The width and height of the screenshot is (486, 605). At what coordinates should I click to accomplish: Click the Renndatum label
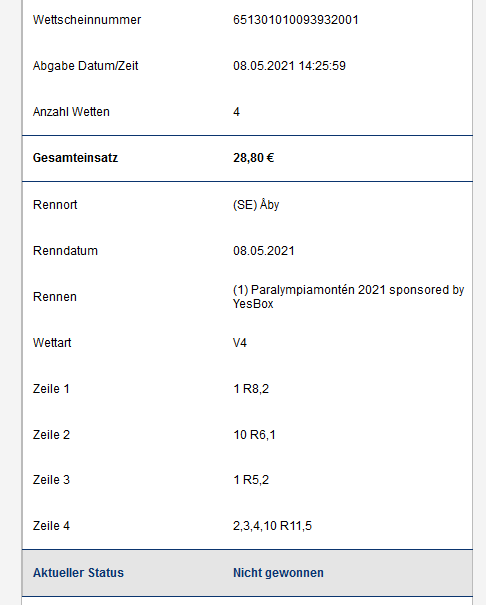pyautogui.click(x=65, y=251)
